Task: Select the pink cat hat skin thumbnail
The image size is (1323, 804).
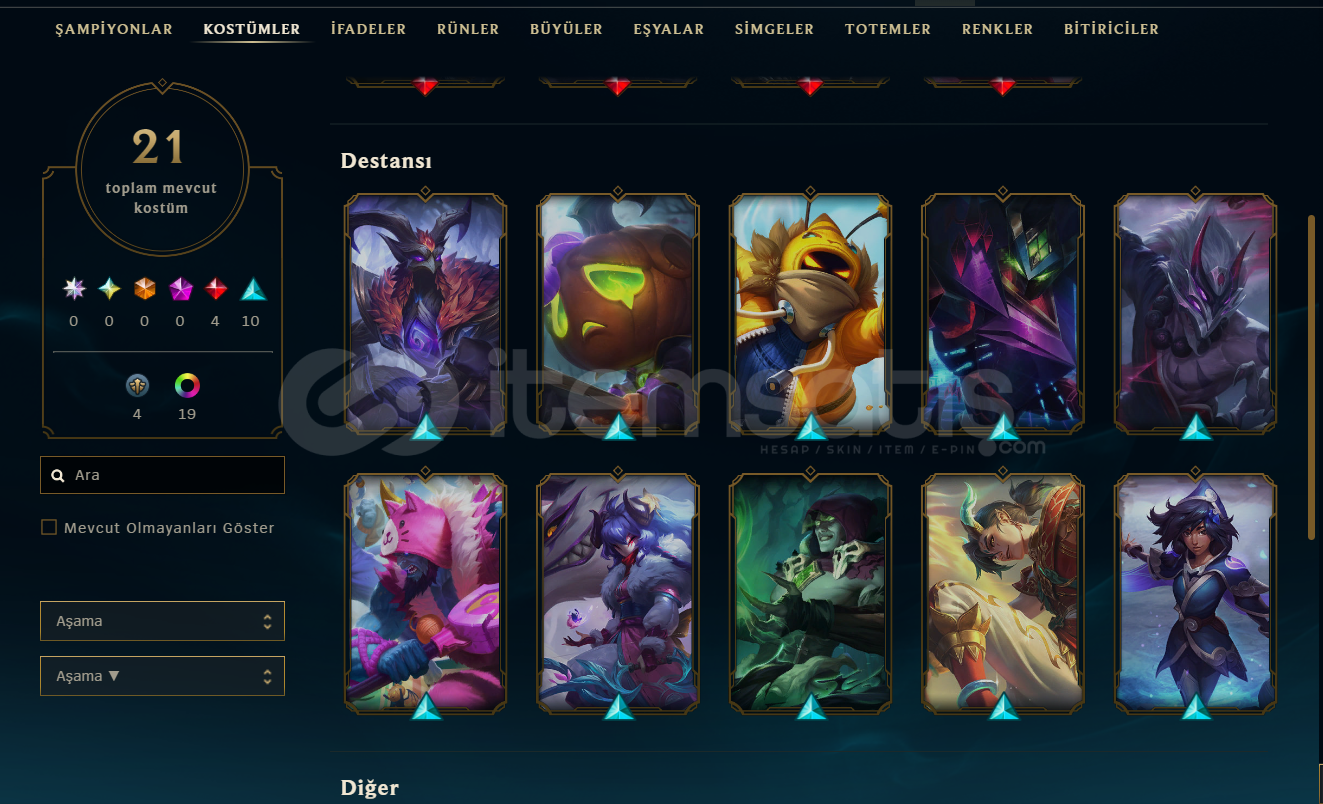Action: pyautogui.click(x=425, y=593)
